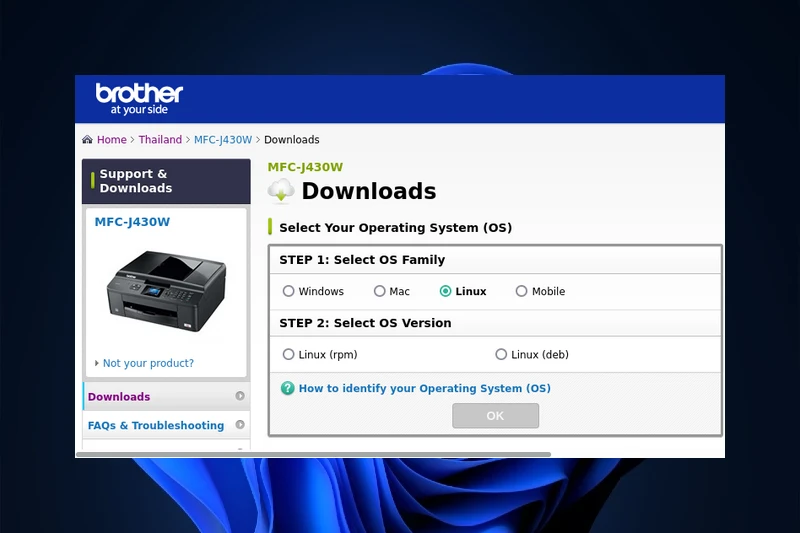The image size is (800, 533).
Task: Click the small triangle before Not your product
Action: click(97, 364)
